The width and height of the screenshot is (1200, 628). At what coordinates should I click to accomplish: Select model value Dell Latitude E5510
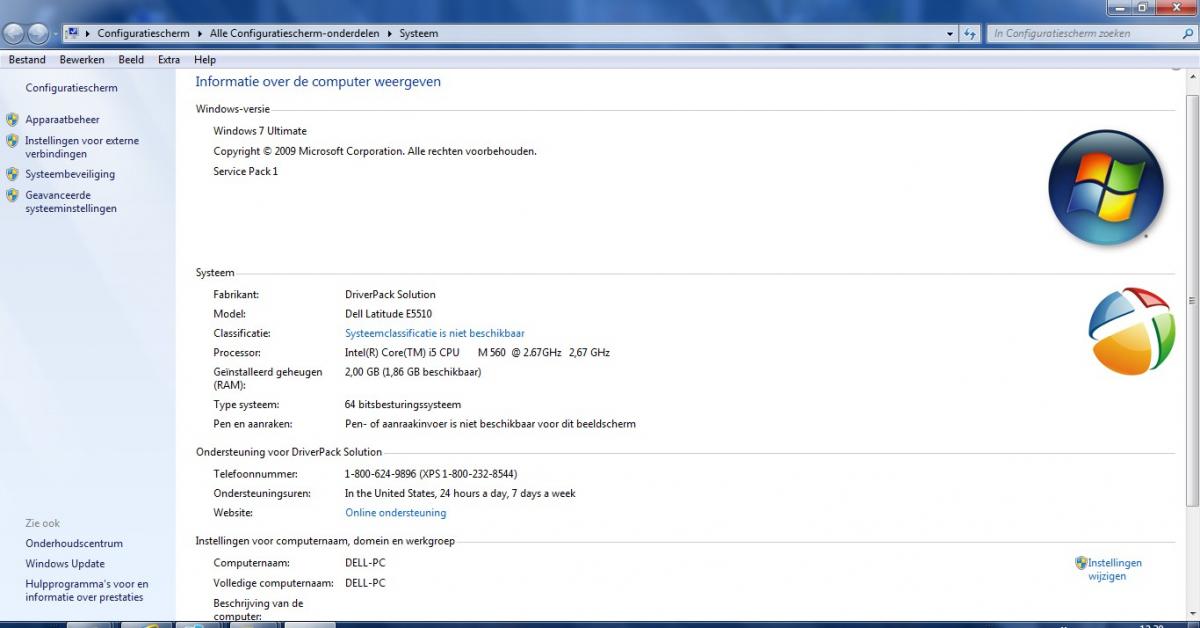[389, 314]
